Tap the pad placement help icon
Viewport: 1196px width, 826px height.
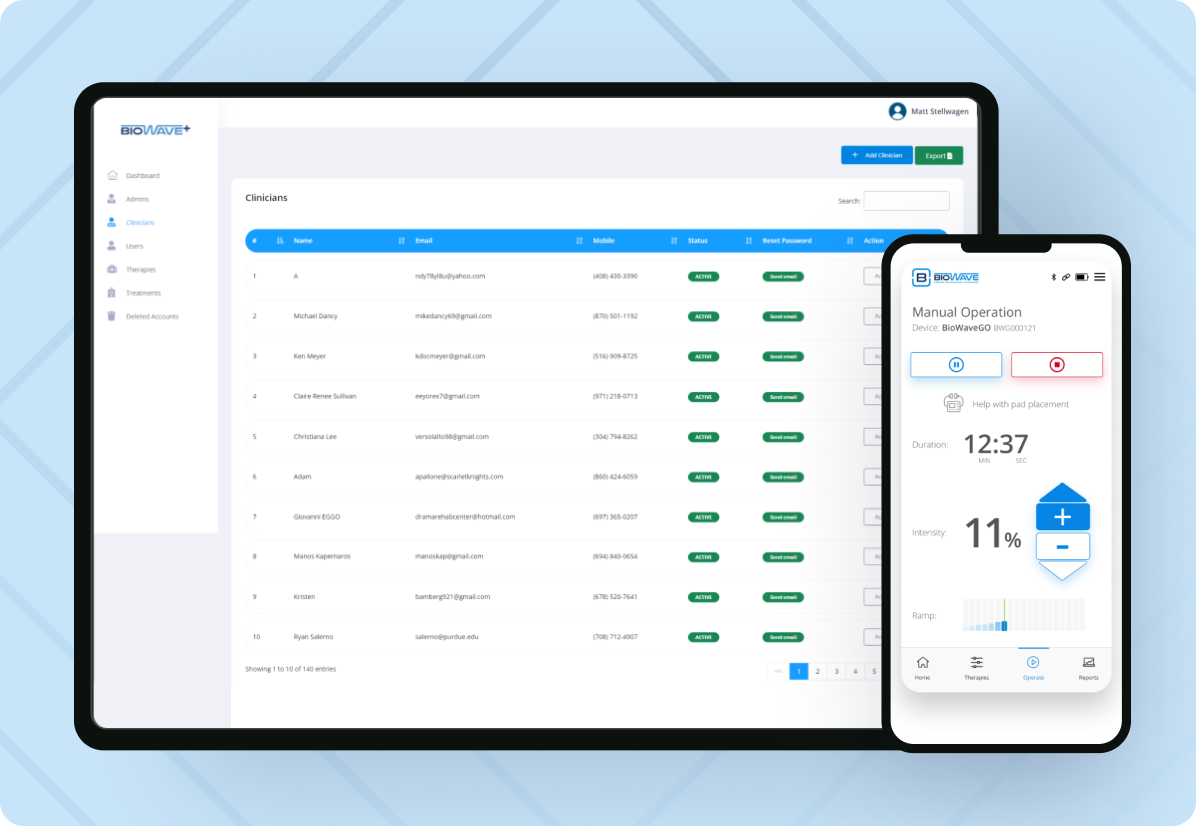tap(953, 404)
